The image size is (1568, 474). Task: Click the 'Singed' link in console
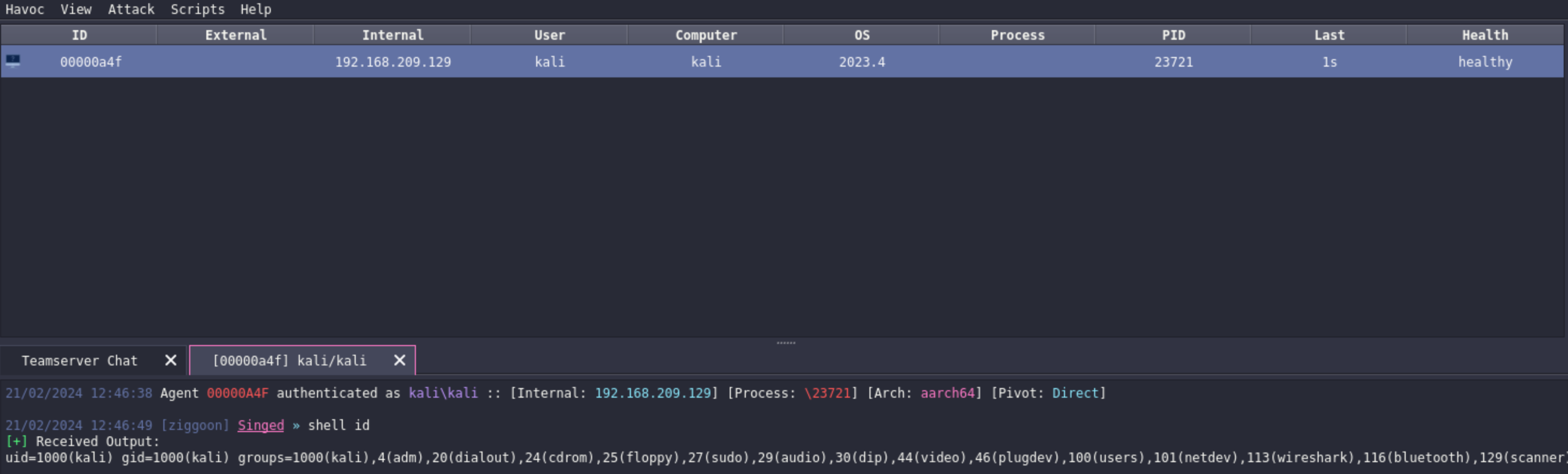pyautogui.click(x=261, y=425)
